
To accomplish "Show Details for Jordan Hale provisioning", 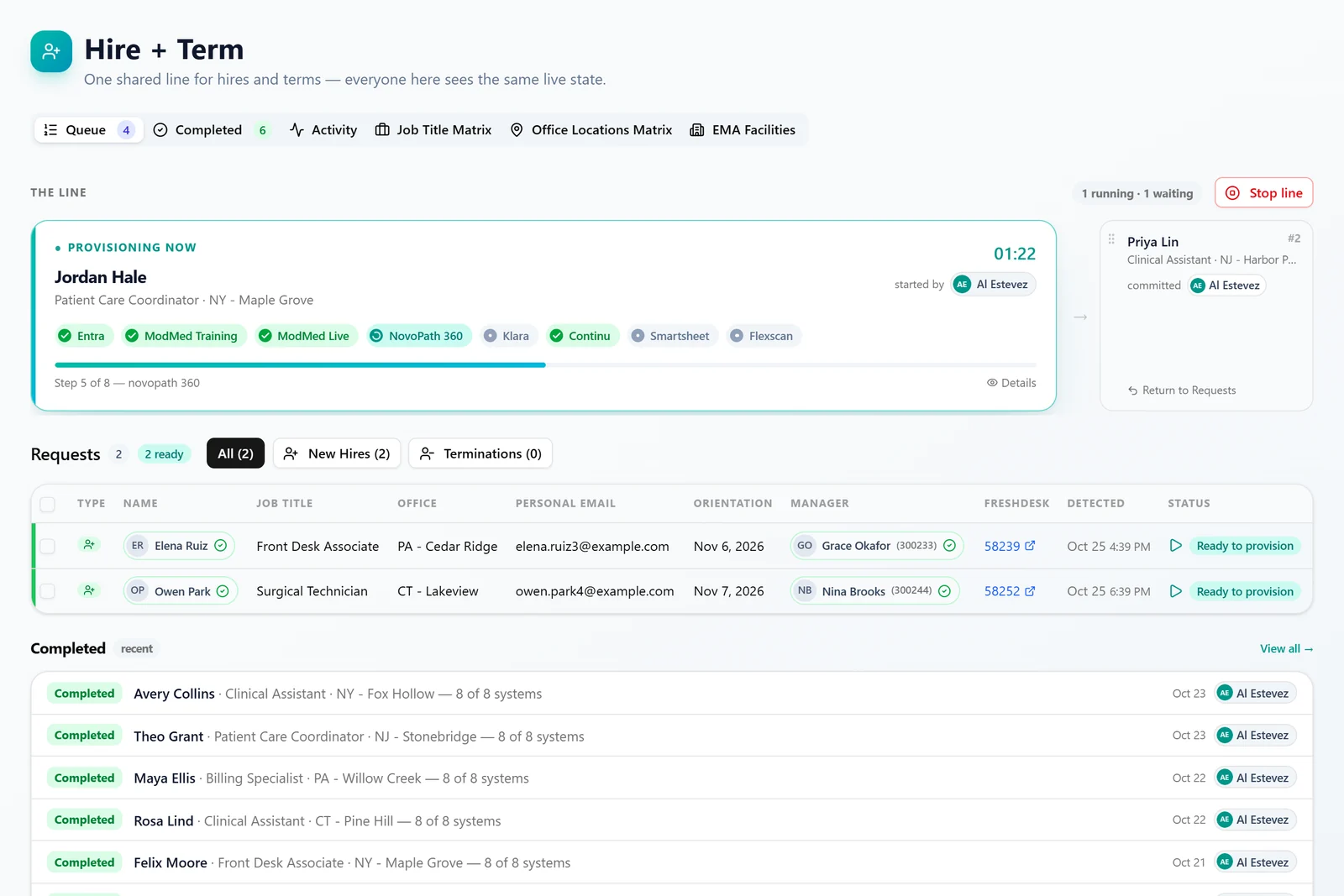I will (x=1011, y=383).
